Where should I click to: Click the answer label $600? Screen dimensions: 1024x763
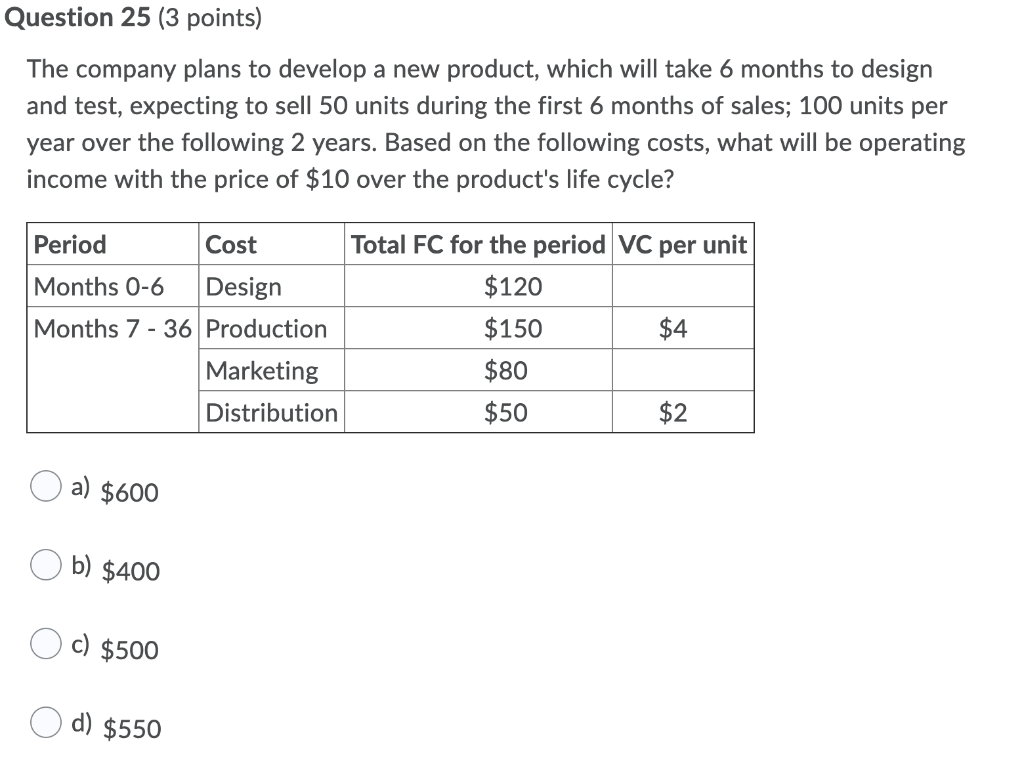(129, 492)
